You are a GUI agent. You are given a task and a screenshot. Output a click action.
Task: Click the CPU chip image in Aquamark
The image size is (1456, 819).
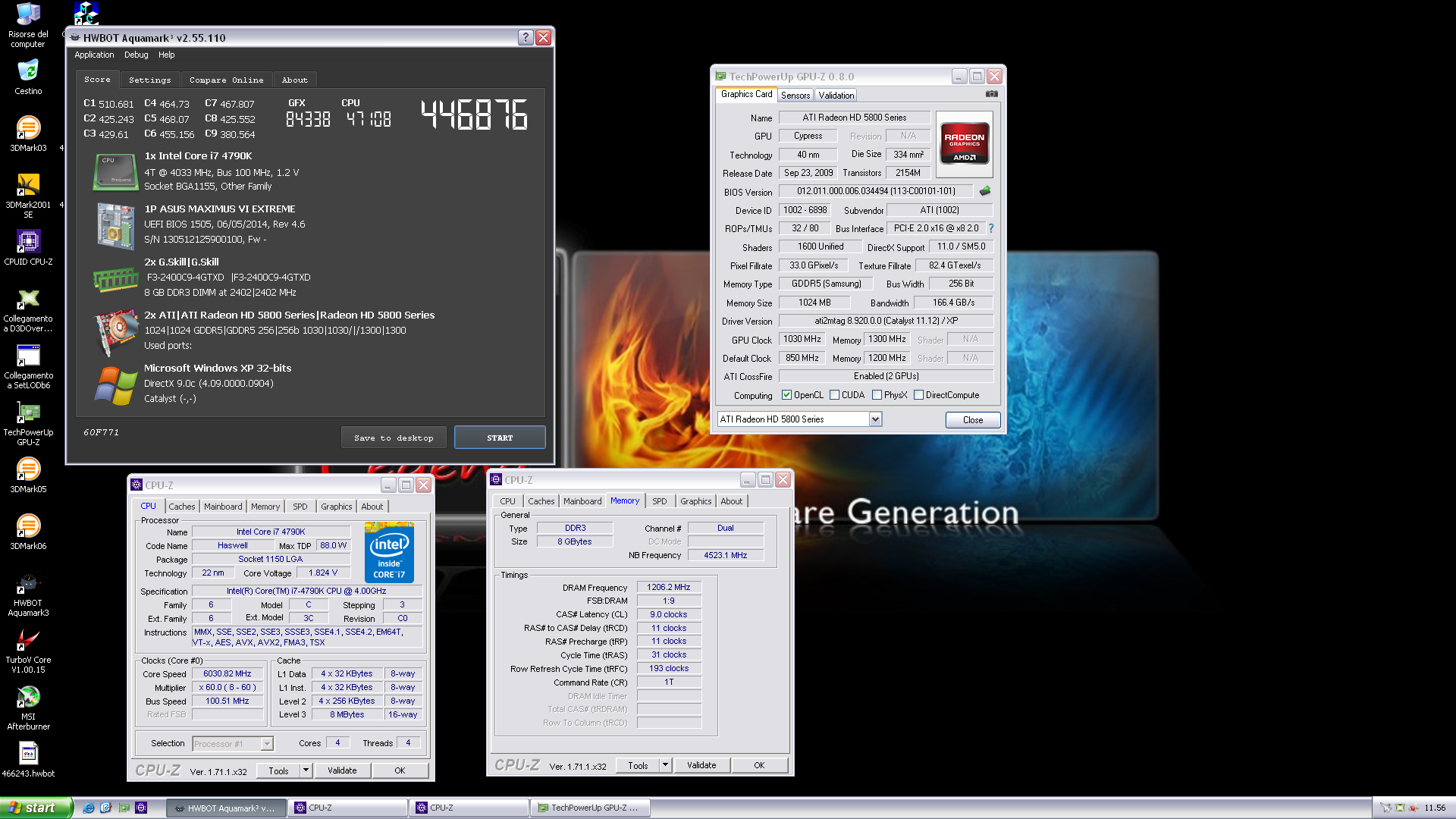115,172
